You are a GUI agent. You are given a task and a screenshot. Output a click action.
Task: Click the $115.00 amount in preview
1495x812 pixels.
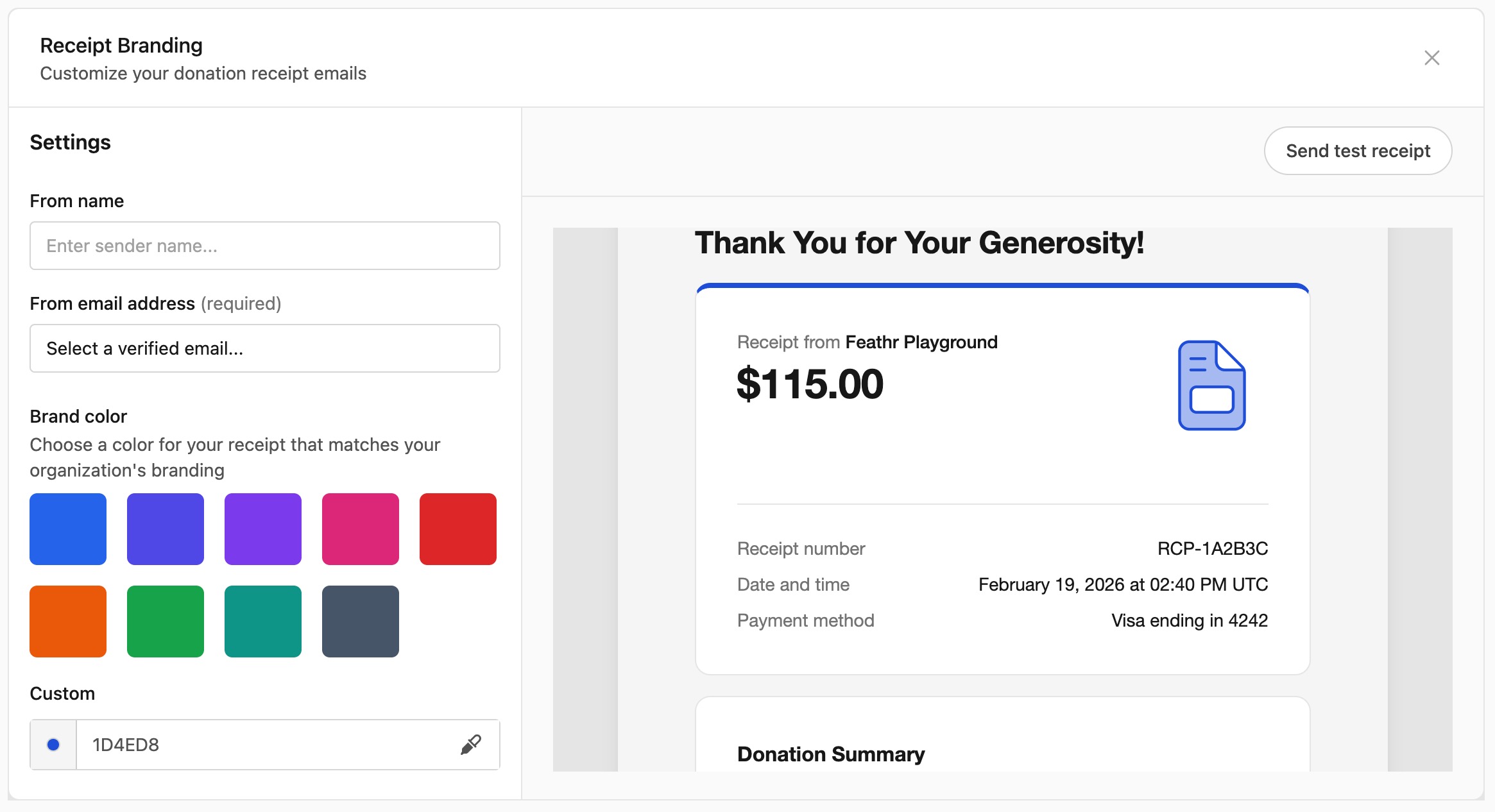[810, 384]
